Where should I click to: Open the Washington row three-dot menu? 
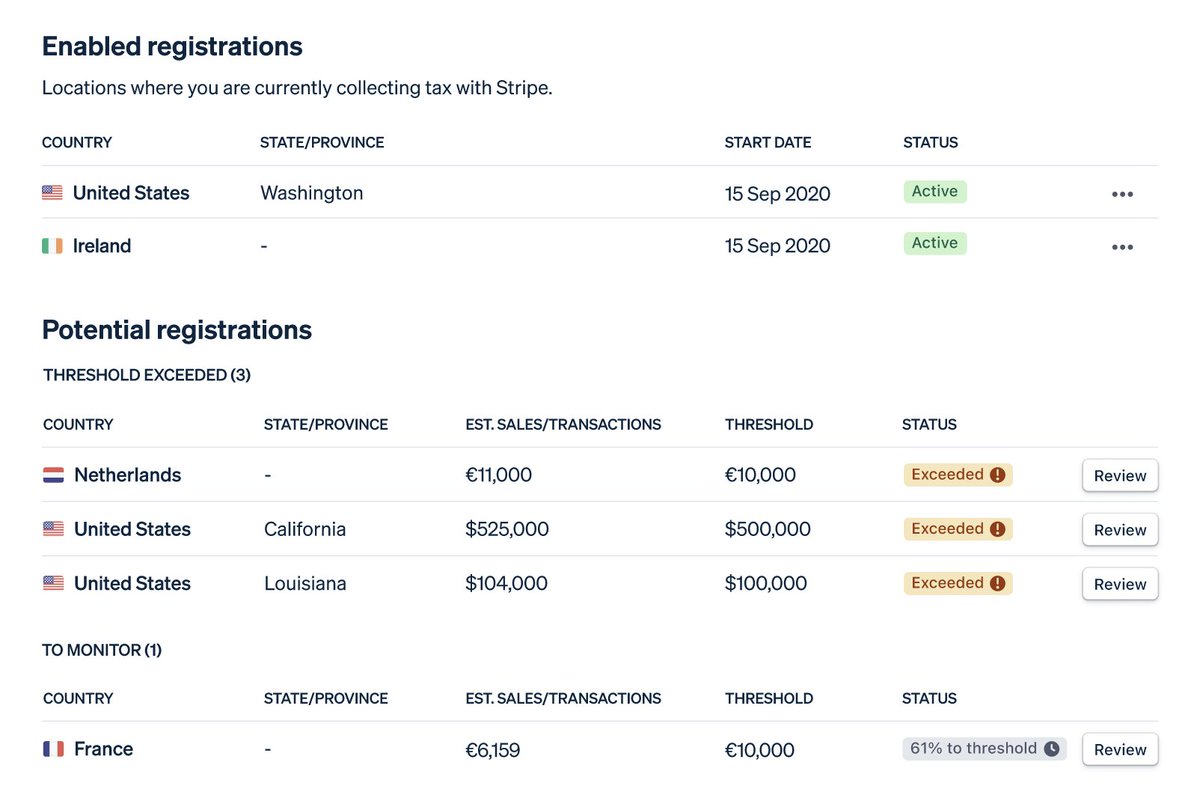coord(1122,194)
